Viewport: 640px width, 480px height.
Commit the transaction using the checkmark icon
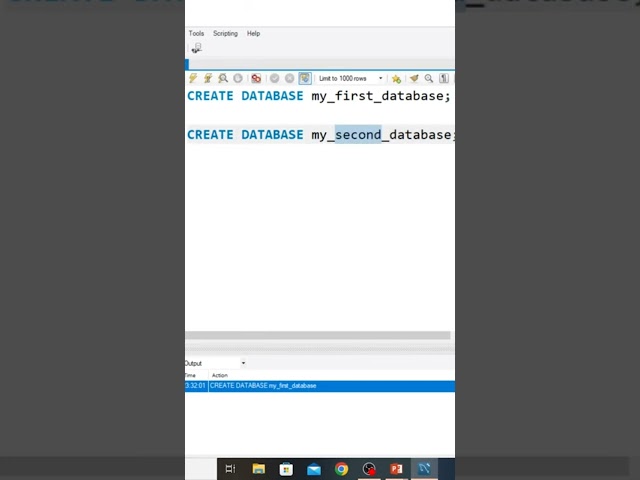click(x=275, y=78)
